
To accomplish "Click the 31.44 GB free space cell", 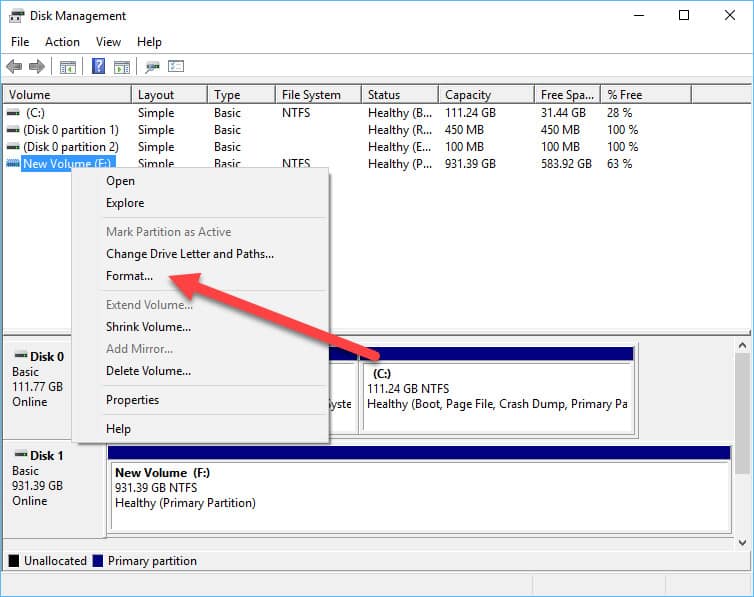I will click(x=563, y=113).
